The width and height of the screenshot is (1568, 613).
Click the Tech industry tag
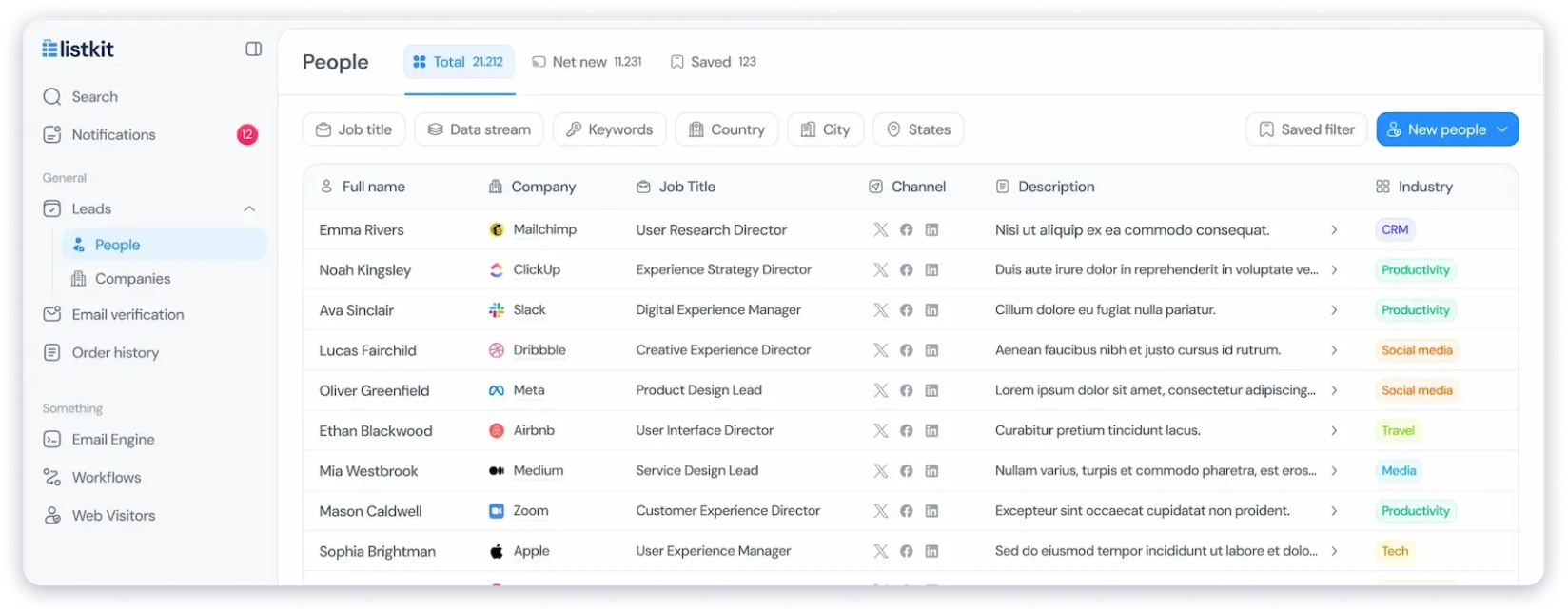pos(1395,551)
